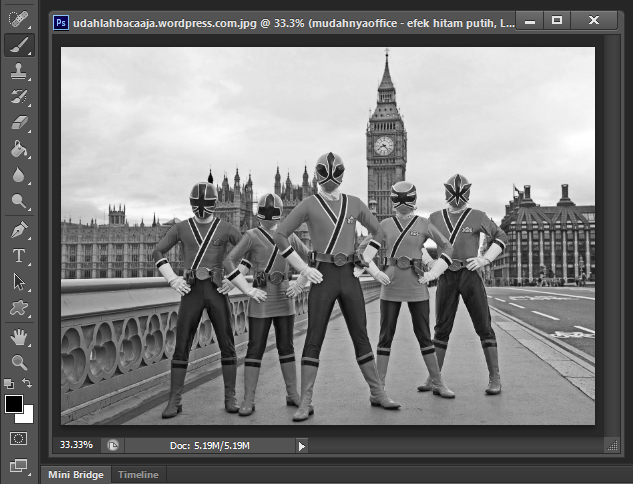Screen dimensions: 633x484
Task: Toggle Quick Mask mode
Action: [19, 438]
